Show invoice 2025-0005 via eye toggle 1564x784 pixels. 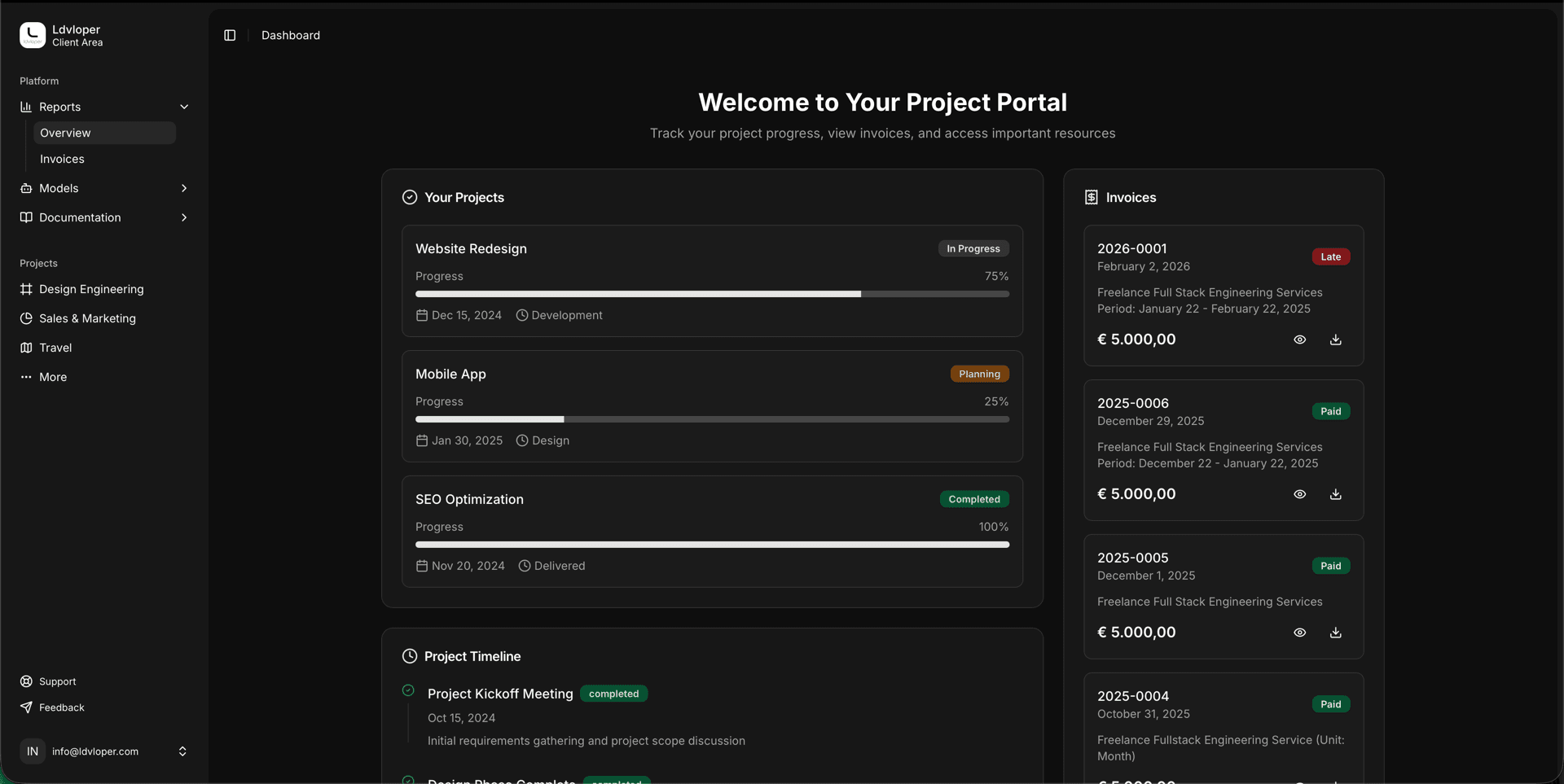(x=1299, y=633)
